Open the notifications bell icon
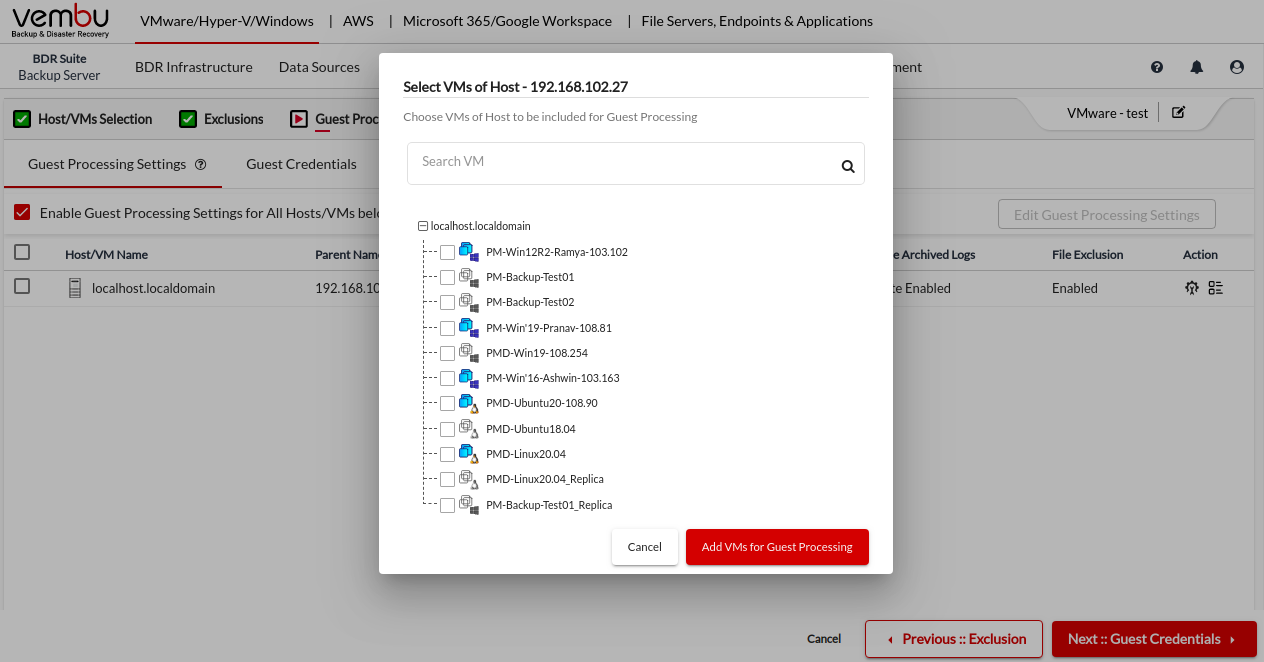1264x662 pixels. 1197,67
